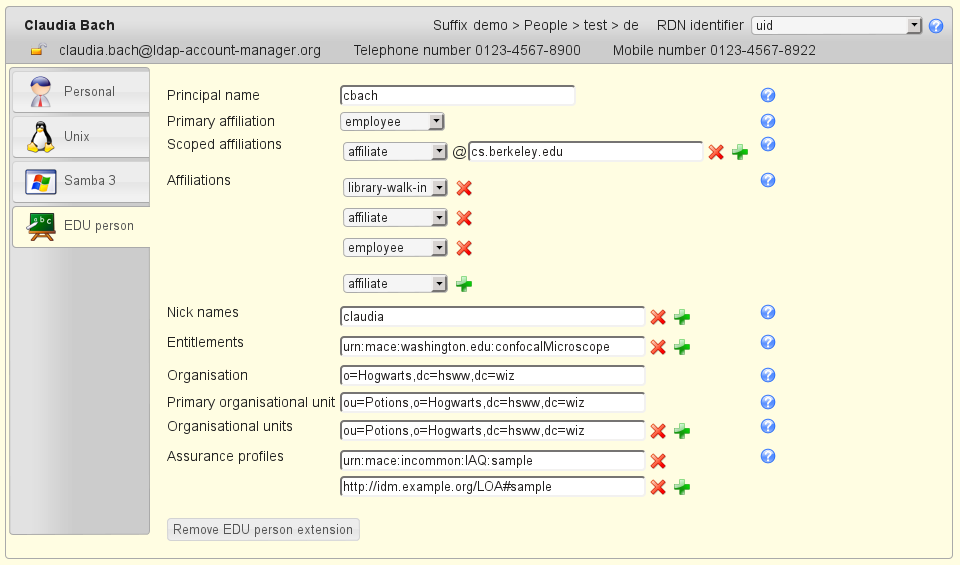Open help for Principal name
Viewport: 960px width, 565px height.
pyautogui.click(x=768, y=96)
